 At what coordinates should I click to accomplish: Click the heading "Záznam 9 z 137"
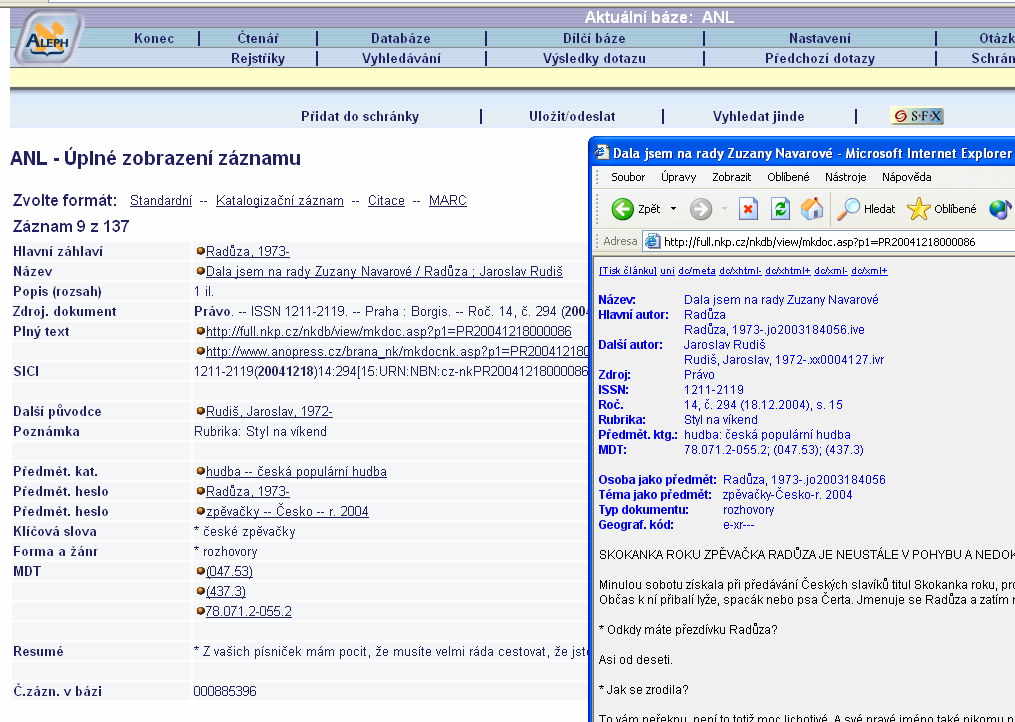click(71, 227)
